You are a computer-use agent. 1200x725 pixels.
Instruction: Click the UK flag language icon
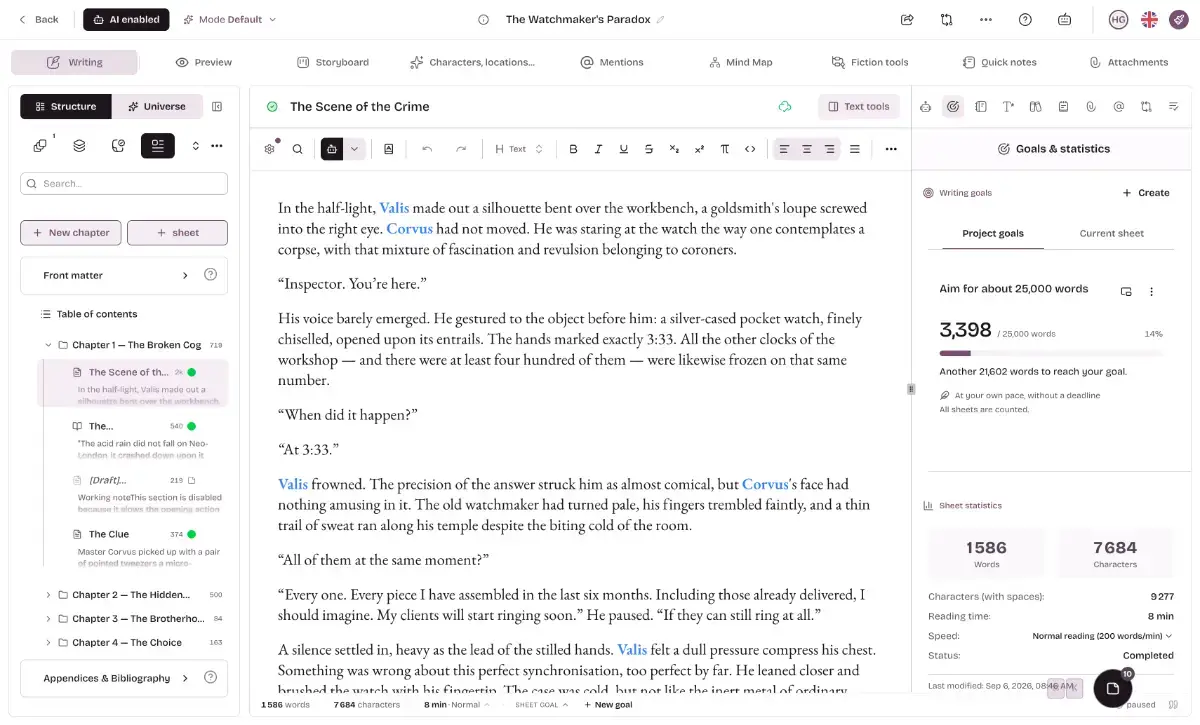coord(1150,19)
